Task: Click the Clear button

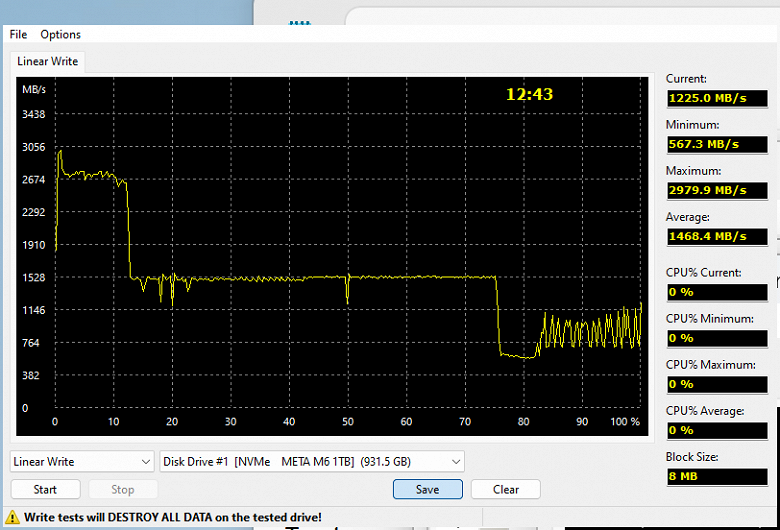Action: (x=506, y=489)
